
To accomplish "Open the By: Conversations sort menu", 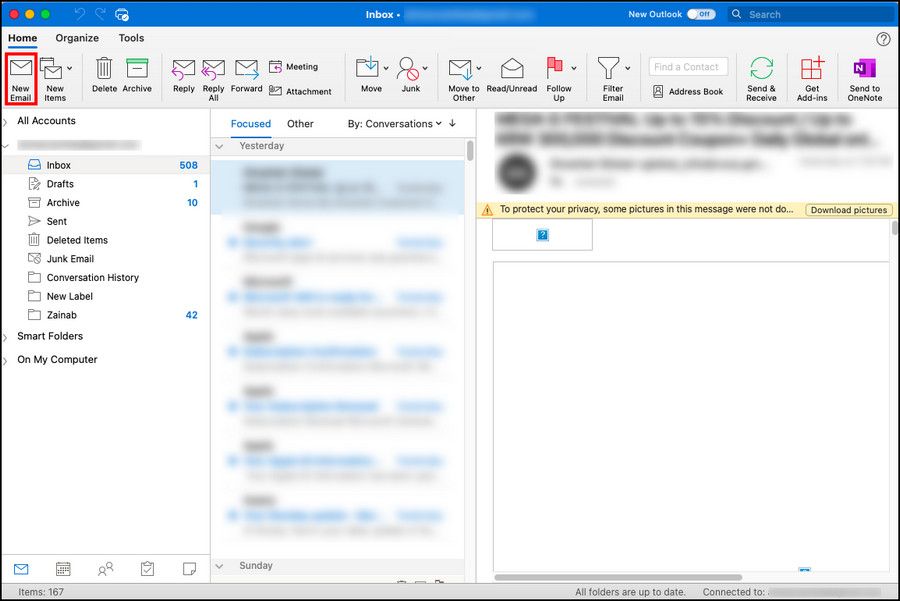I will click(395, 123).
